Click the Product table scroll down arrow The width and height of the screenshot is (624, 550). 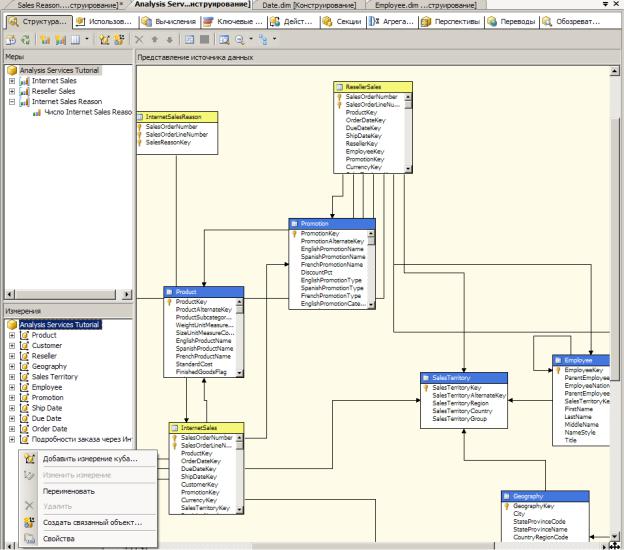click(240, 373)
